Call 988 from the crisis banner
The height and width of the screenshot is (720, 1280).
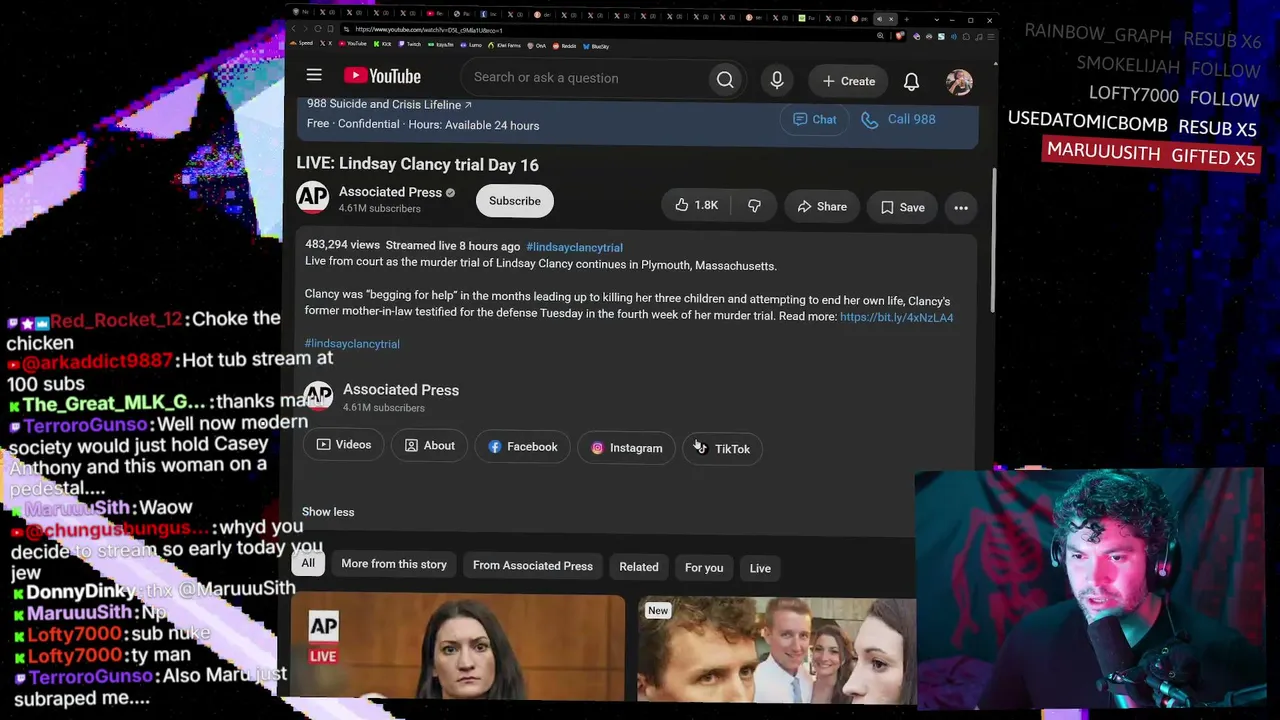[898, 119]
